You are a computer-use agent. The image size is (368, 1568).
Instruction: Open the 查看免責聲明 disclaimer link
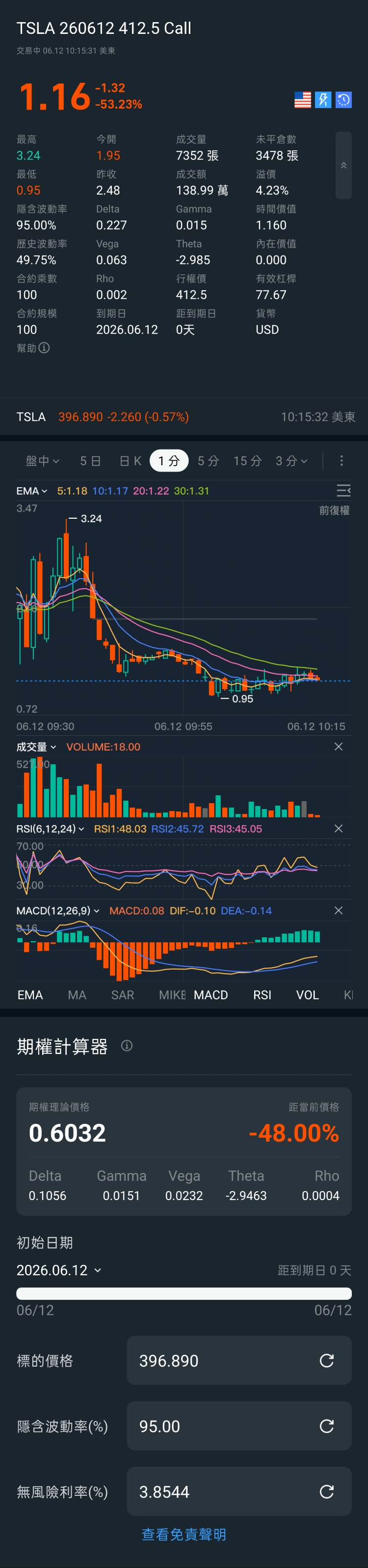pyautogui.click(x=184, y=1535)
